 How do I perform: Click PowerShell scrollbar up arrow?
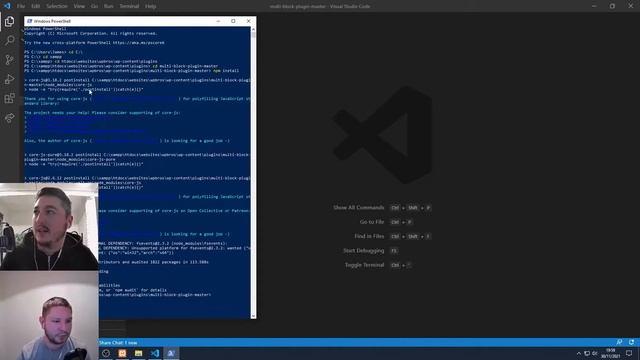pos(253,29)
